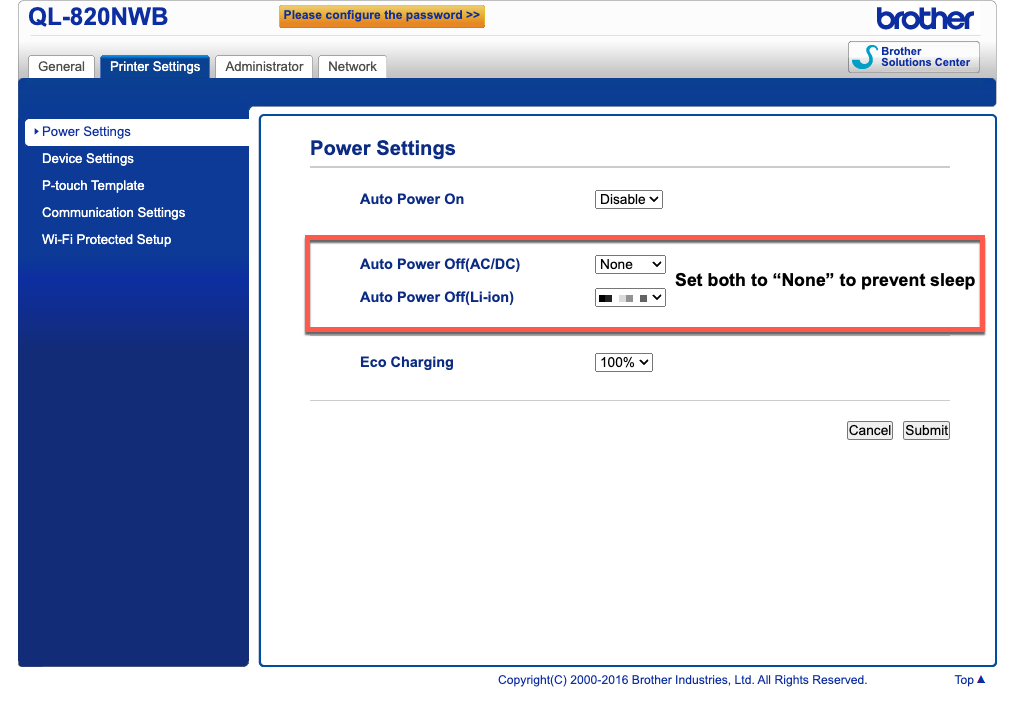1036x711 pixels.
Task: Go to the Network tab
Action: click(352, 67)
